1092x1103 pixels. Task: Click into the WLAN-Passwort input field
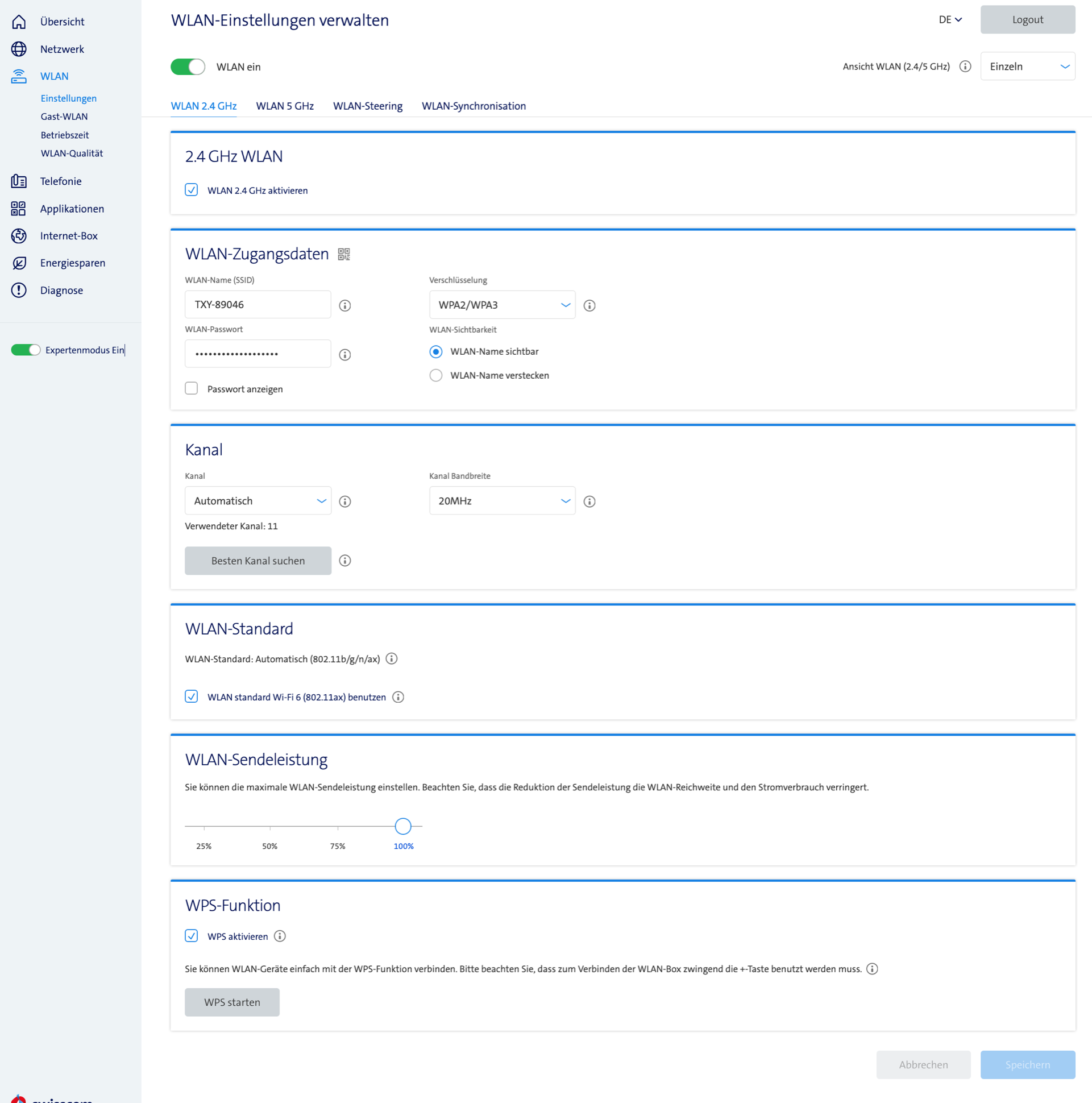[258, 354]
